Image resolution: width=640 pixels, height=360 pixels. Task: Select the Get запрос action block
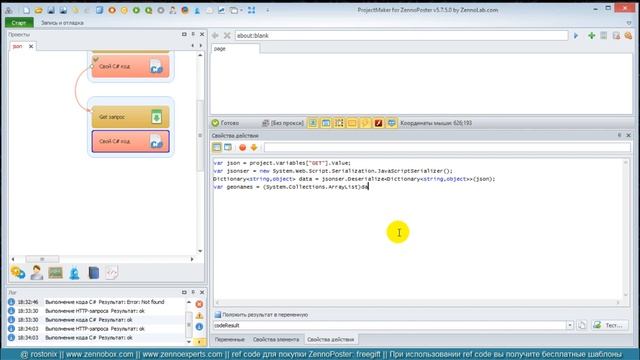pyautogui.click(x=130, y=117)
